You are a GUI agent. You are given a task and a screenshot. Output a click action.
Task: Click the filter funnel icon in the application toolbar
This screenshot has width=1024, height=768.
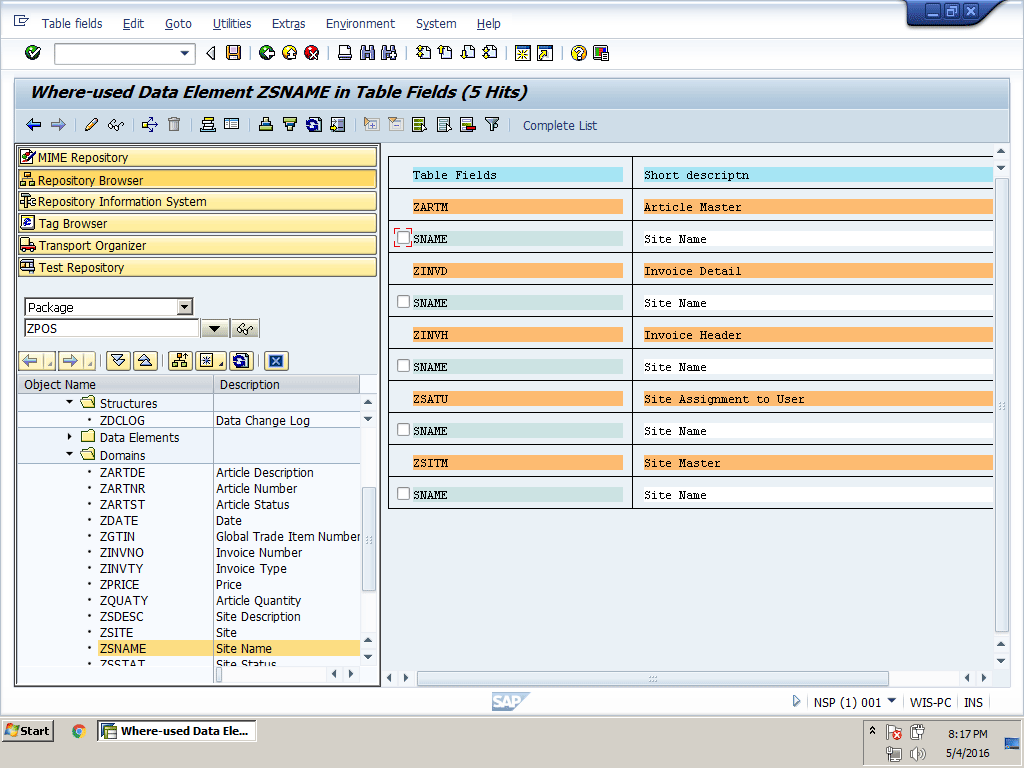[x=492, y=125]
